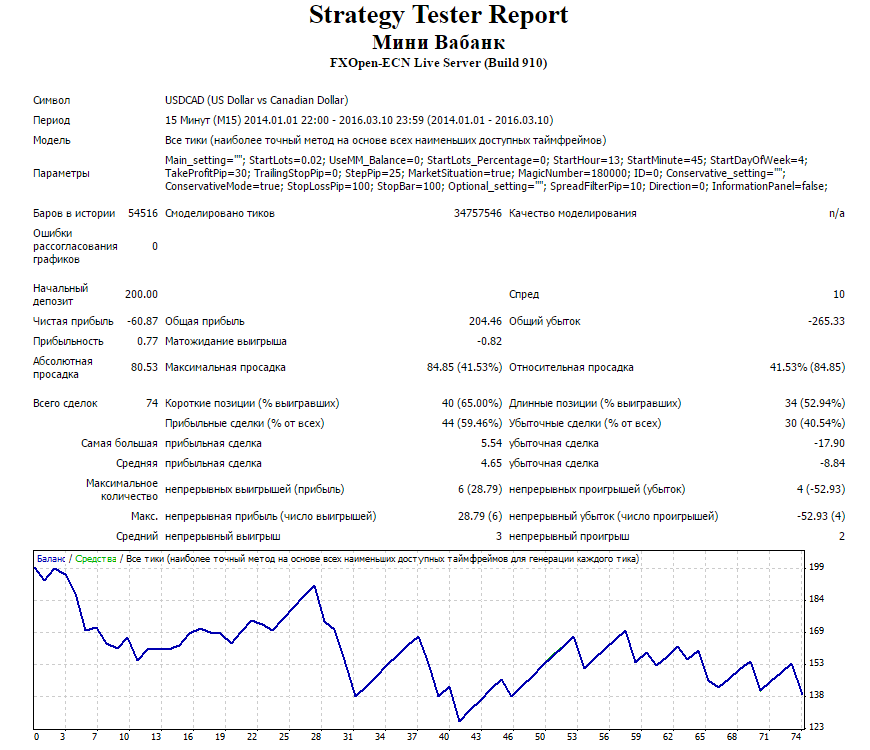Screen dimensions: 870x750
Task: Select 'USDCAD (US Dollar vs Canadian Dollar)' text
Action: point(256,100)
